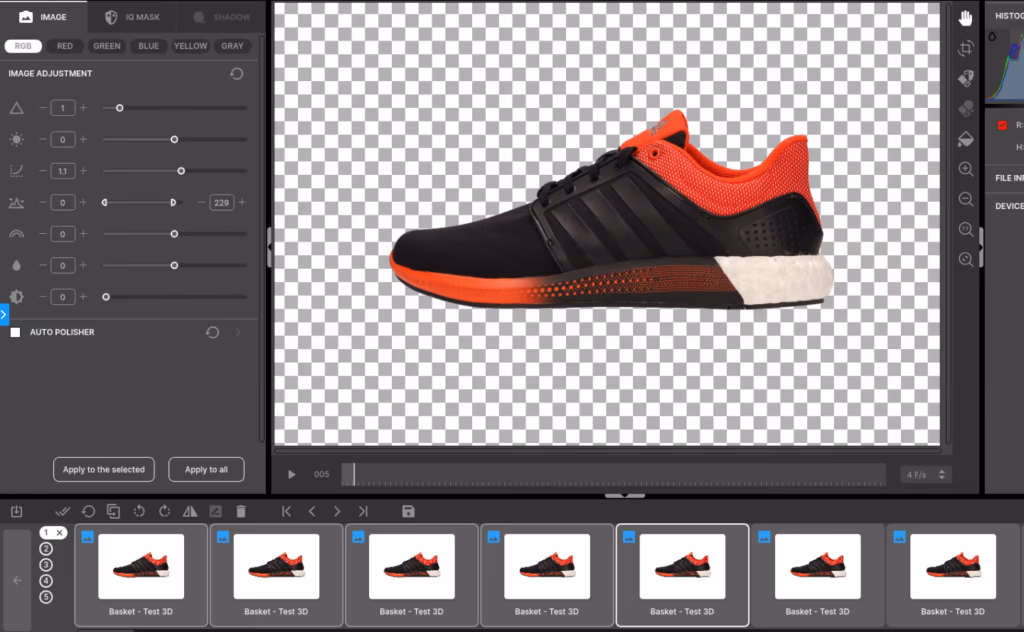This screenshot has height=632, width=1024.
Task: Select row 2 radio button
Action: [x=46, y=549]
